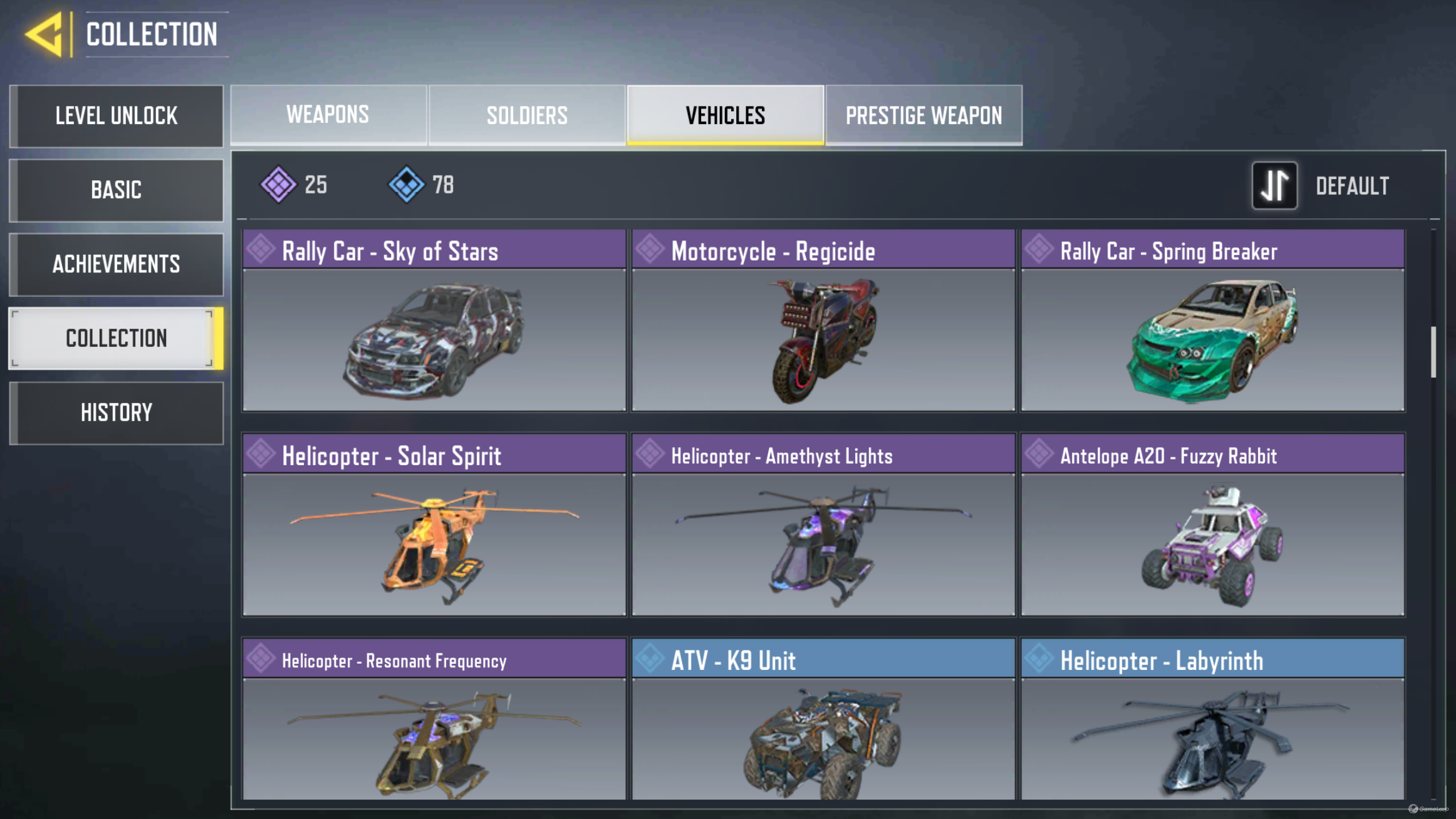Viewport: 1456px width, 819px height.
Task: Select the Helicopter - Solar Spirit thumbnail
Action: pos(434,545)
